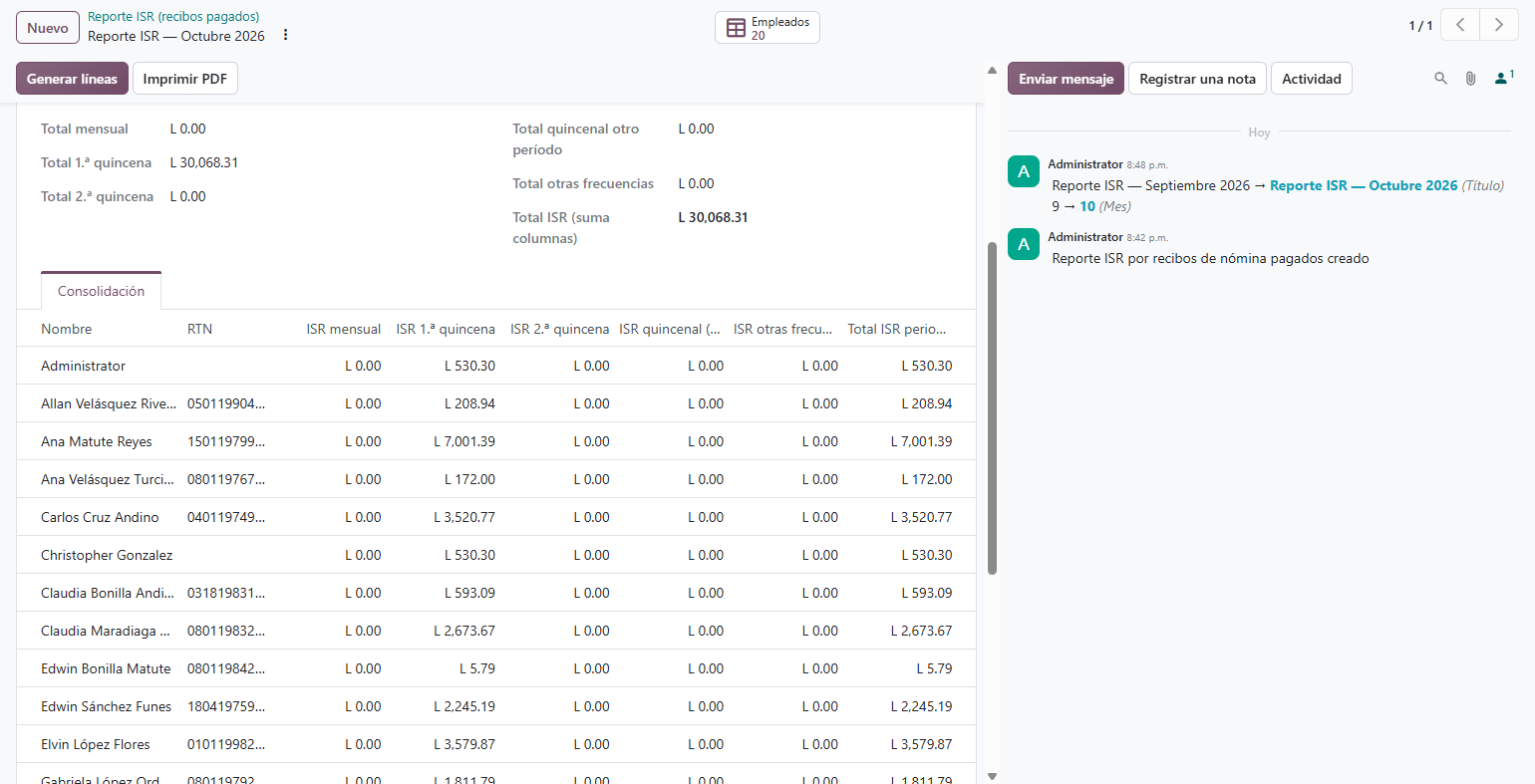The width and height of the screenshot is (1535, 784).
Task: Click Generar líneas button
Action: tap(72, 79)
